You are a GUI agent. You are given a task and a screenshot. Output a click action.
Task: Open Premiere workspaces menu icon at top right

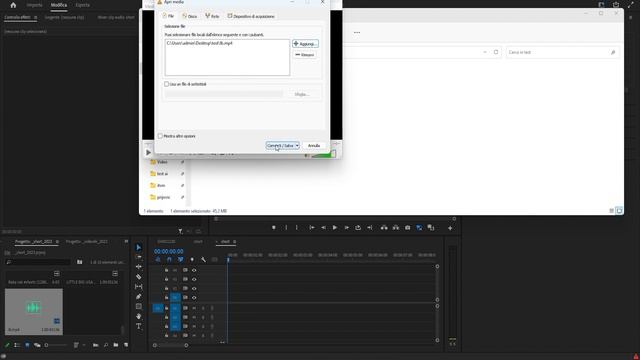click(x=601, y=5)
